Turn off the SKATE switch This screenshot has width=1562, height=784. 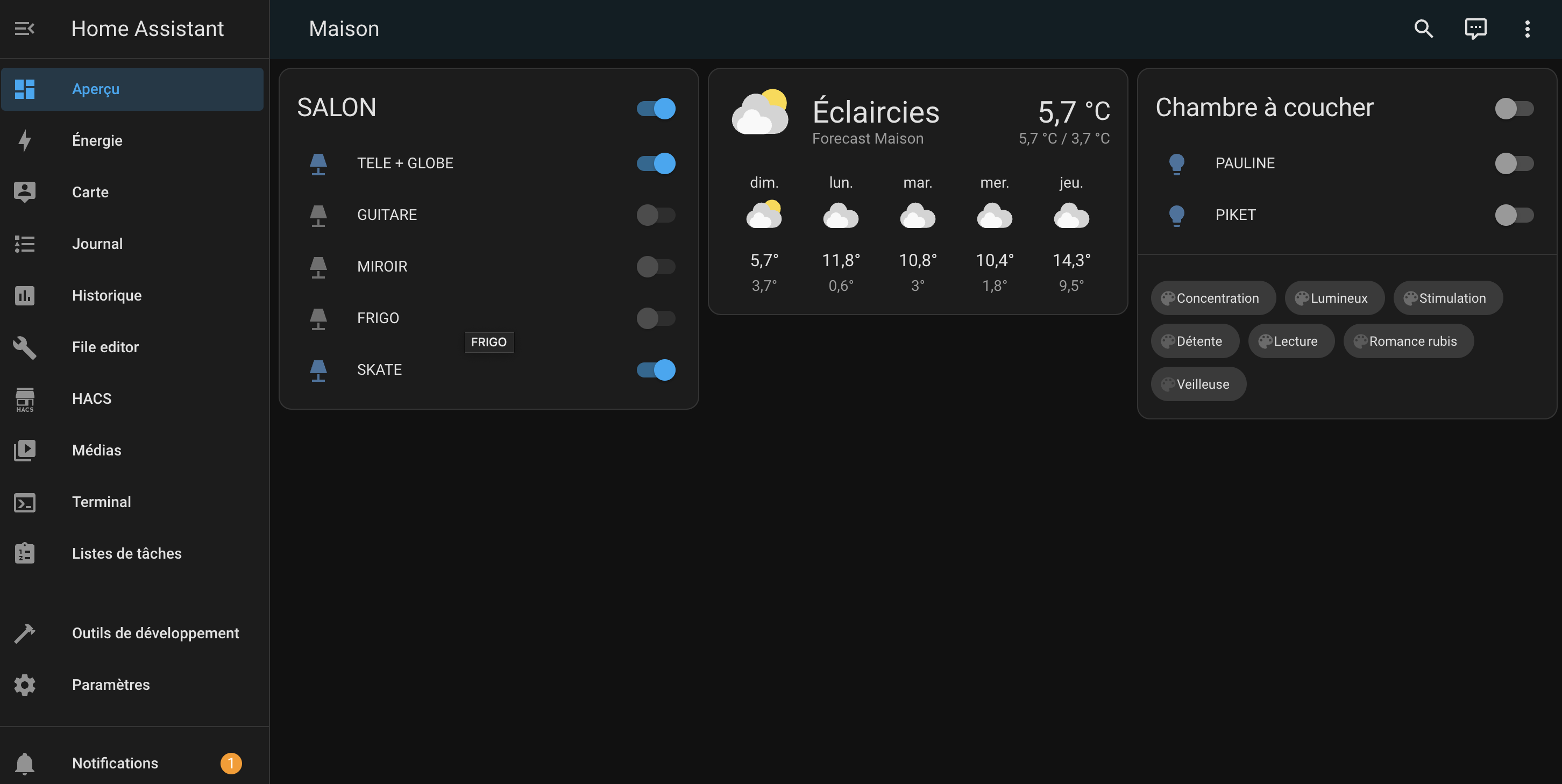pos(656,370)
